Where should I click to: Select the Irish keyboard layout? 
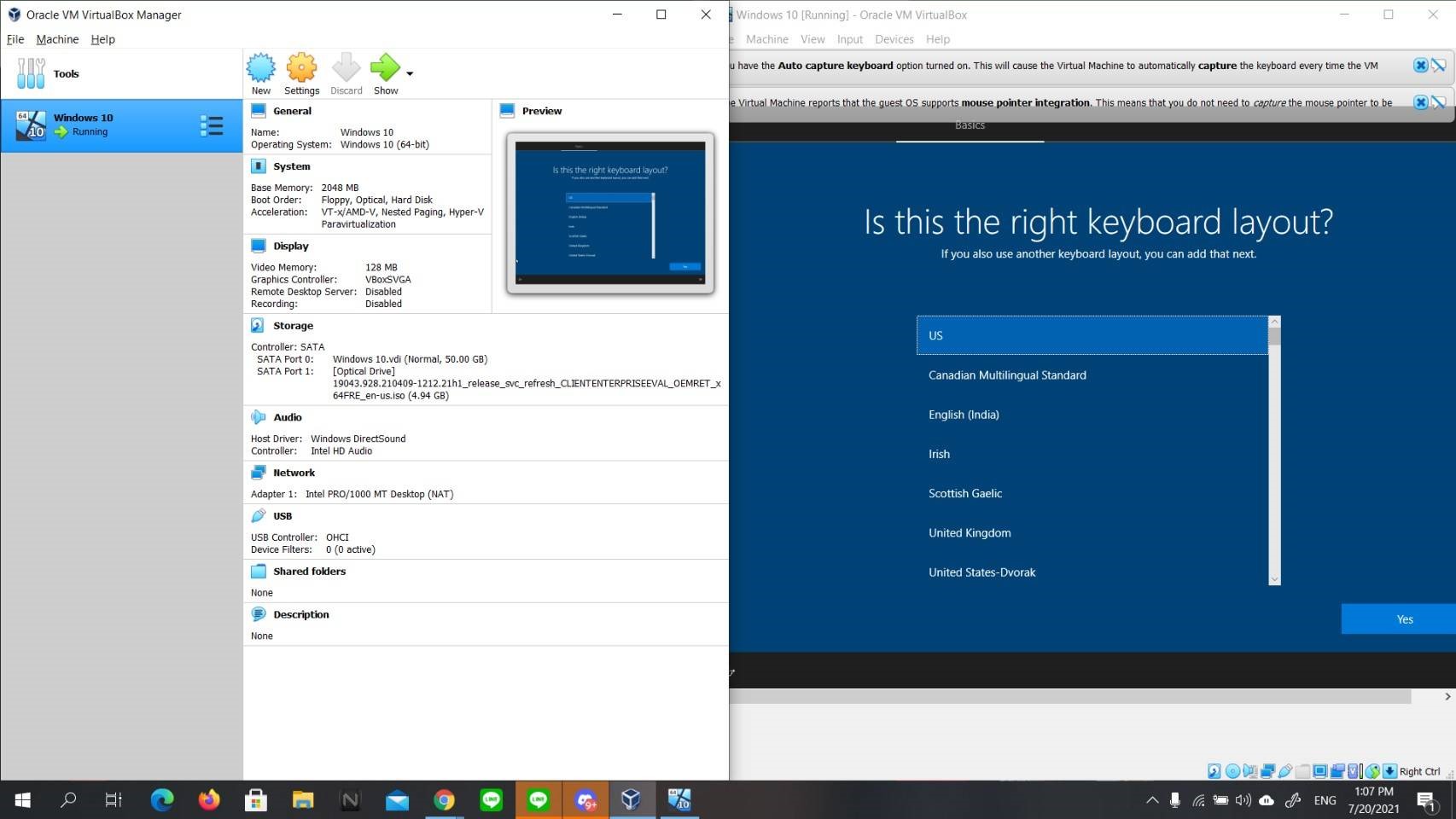(x=1092, y=454)
